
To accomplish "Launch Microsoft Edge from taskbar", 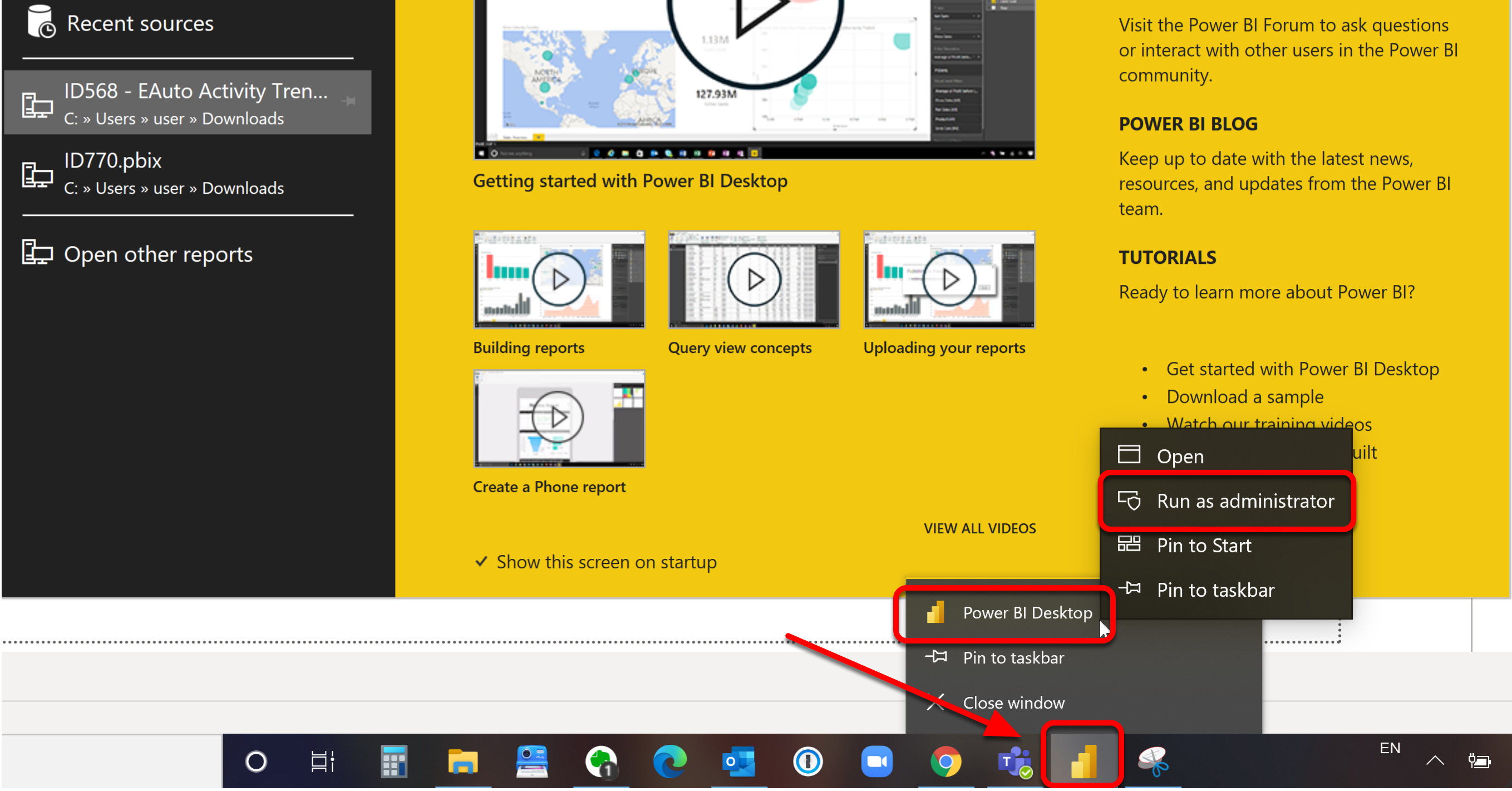I will (x=669, y=761).
